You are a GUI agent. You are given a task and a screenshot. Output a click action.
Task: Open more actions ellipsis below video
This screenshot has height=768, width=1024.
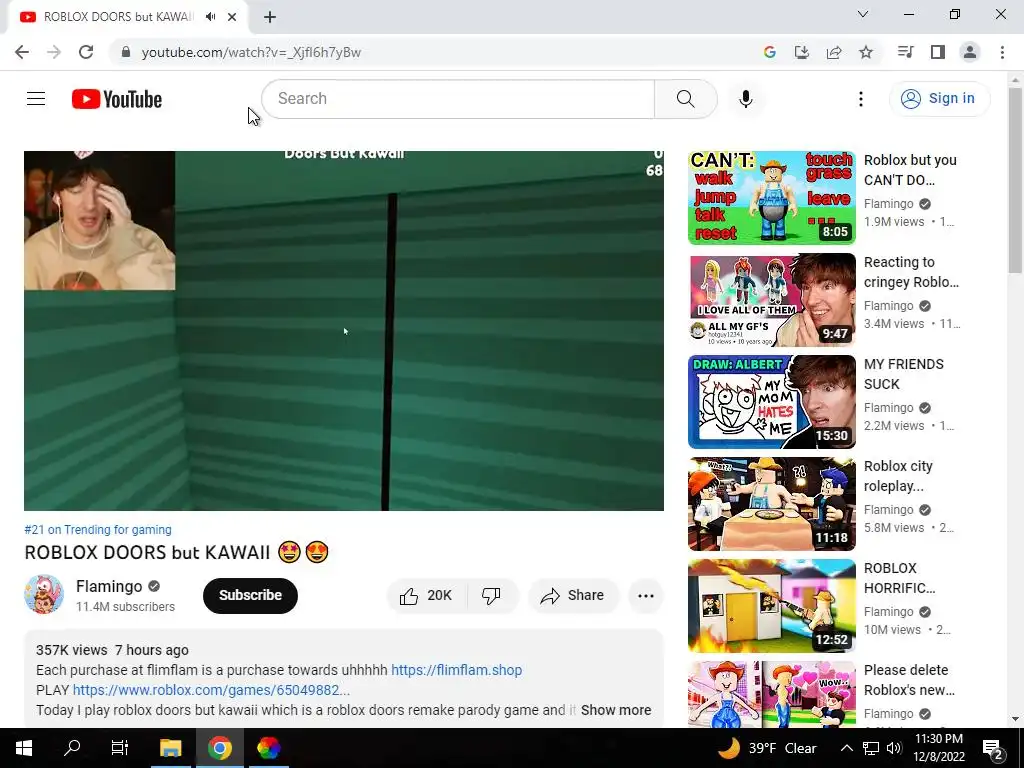coord(646,596)
